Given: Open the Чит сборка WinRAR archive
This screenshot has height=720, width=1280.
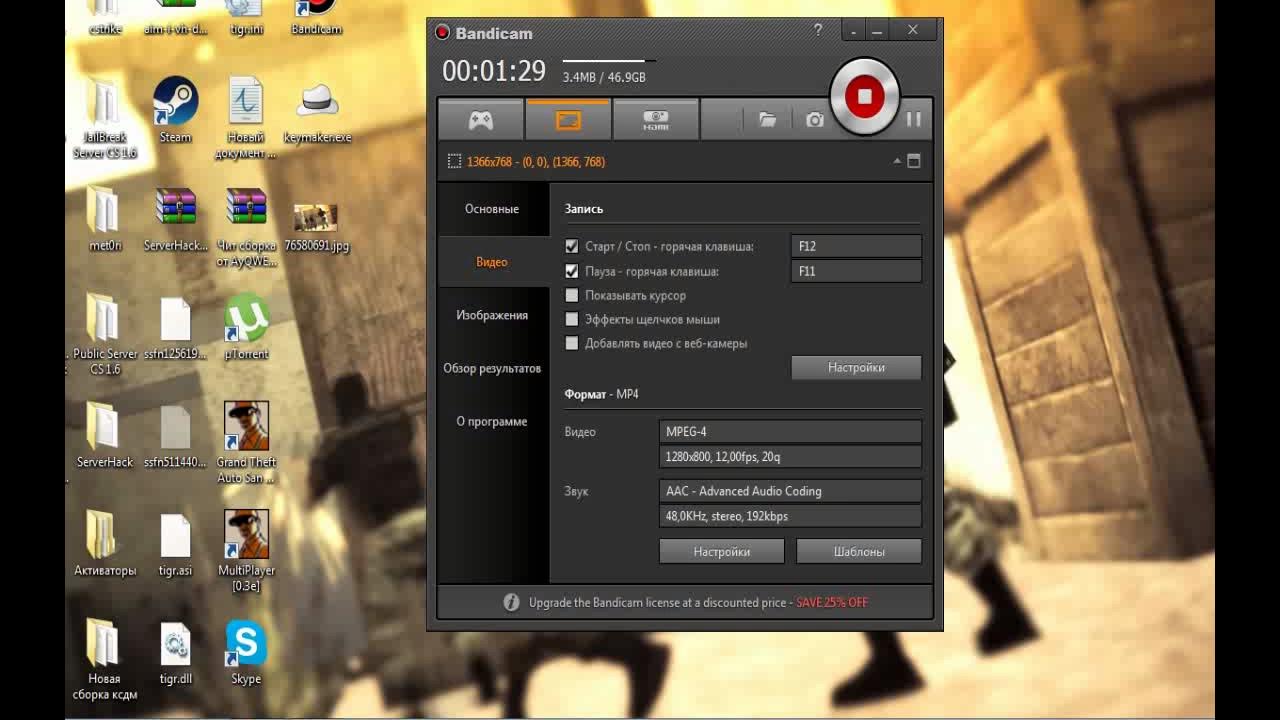Looking at the screenshot, I should tap(245, 227).
